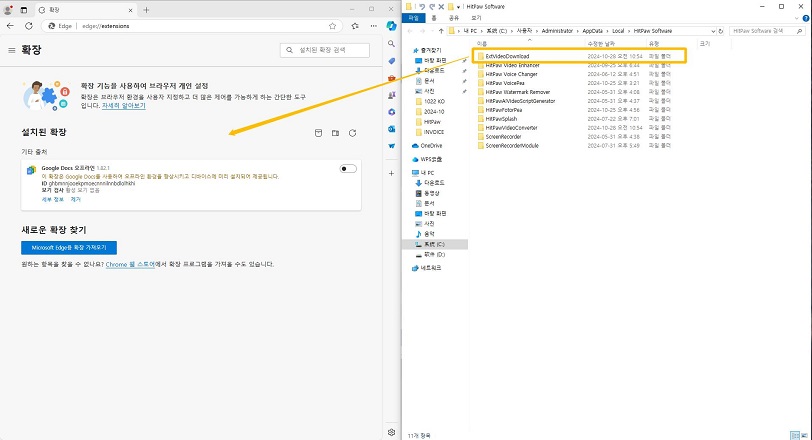The height and width of the screenshot is (440, 812).
Task: Open the 공유 ribbon tab
Action: tap(454, 18)
